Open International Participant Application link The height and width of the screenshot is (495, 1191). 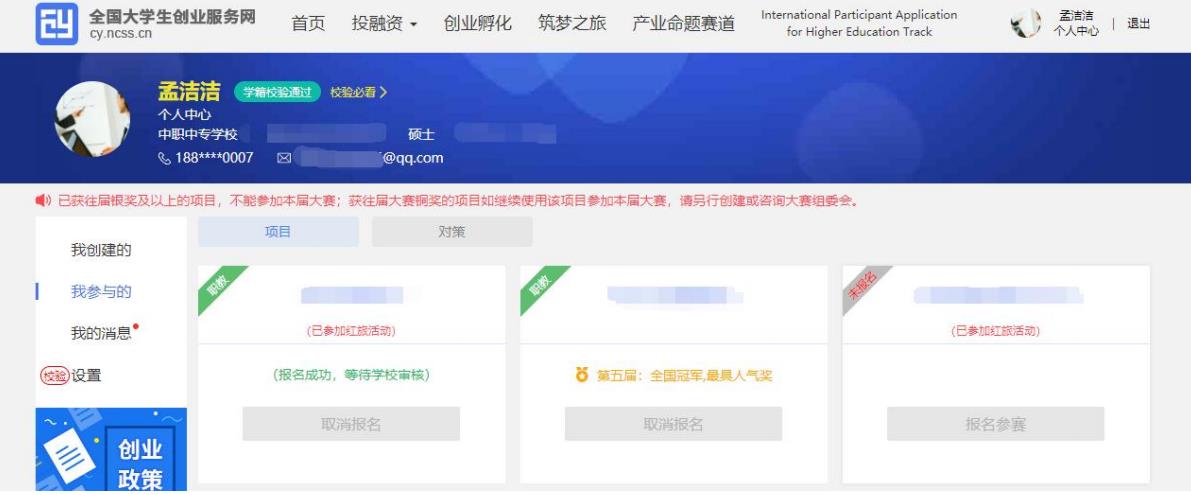tap(858, 24)
